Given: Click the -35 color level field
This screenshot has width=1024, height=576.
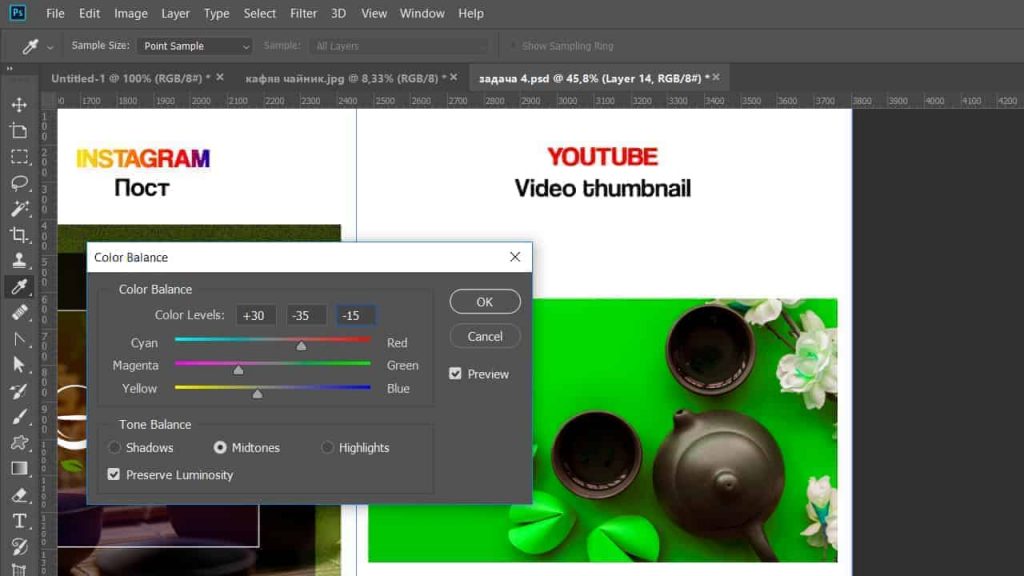Looking at the screenshot, I should click(306, 315).
